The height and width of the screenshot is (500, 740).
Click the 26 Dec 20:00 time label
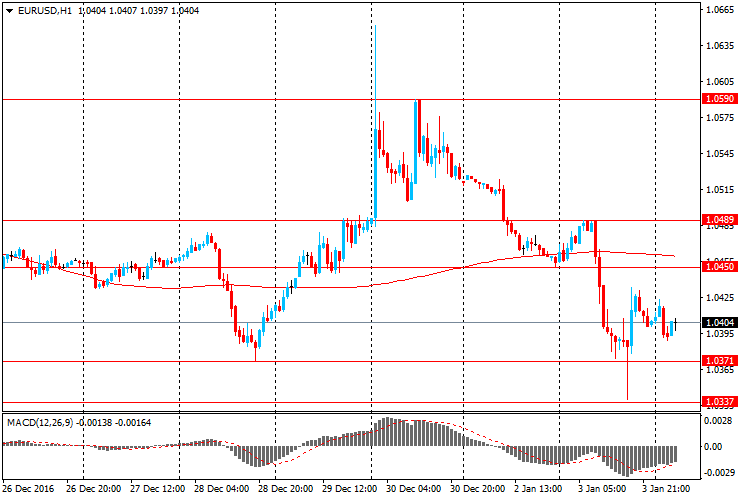point(93,489)
